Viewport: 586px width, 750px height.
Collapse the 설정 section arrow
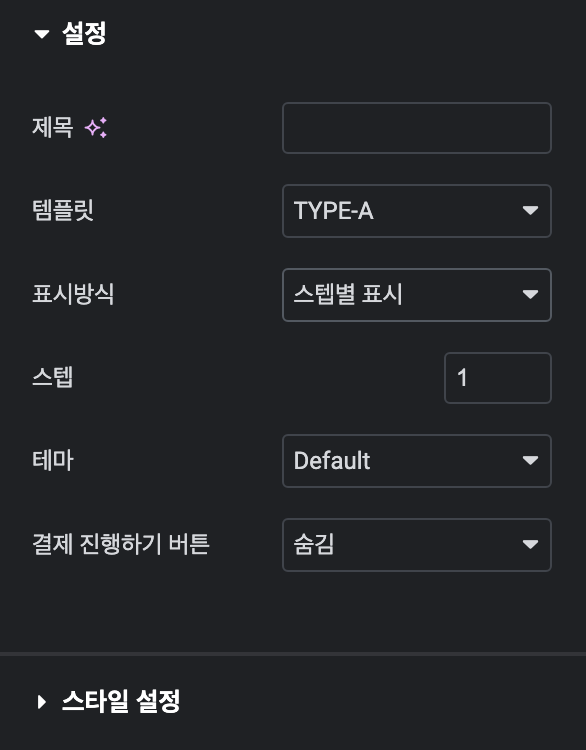coord(42,34)
